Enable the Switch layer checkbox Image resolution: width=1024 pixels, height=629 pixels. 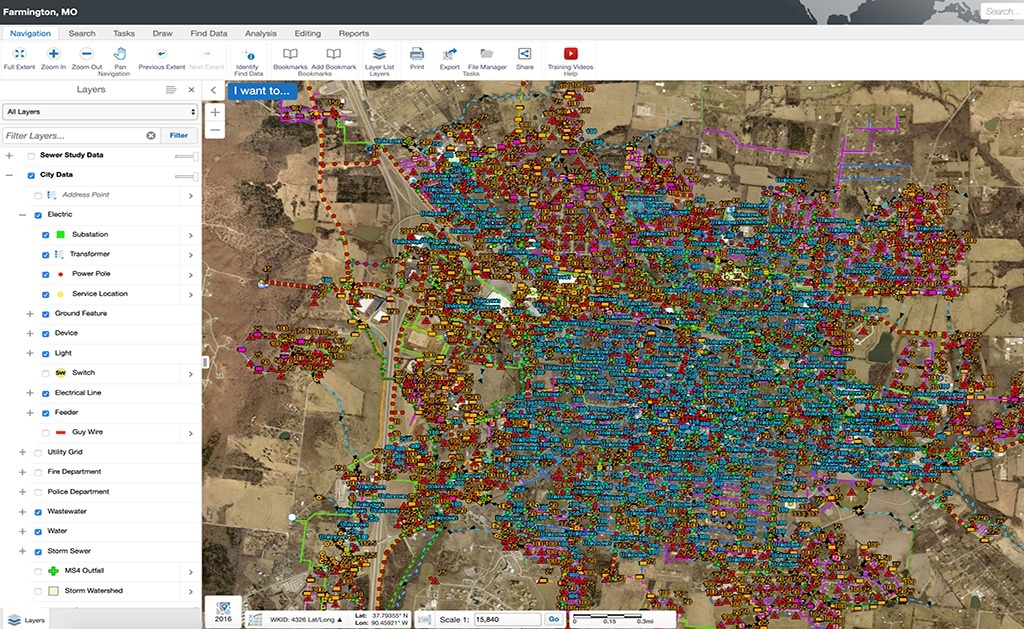pyautogui.click(x=45, y=373)
